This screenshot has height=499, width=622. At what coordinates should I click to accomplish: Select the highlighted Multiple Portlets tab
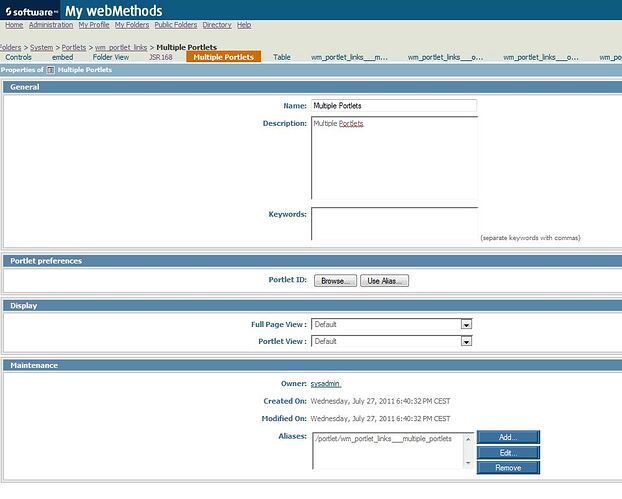point(223,57)
